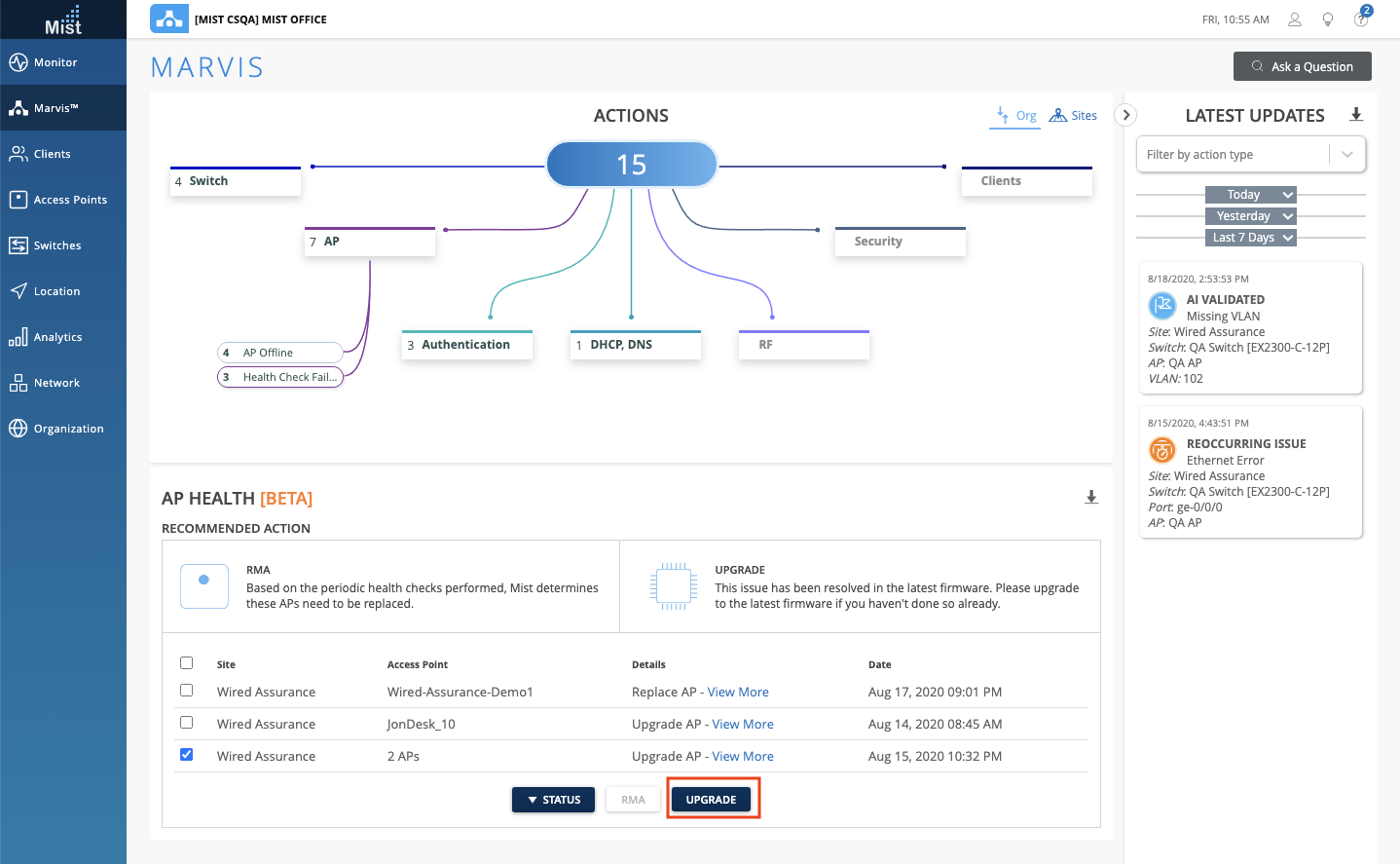Click the Mist organization logo icon
This screenshot has height=864, width=1400.
click(x=169, y=19)
